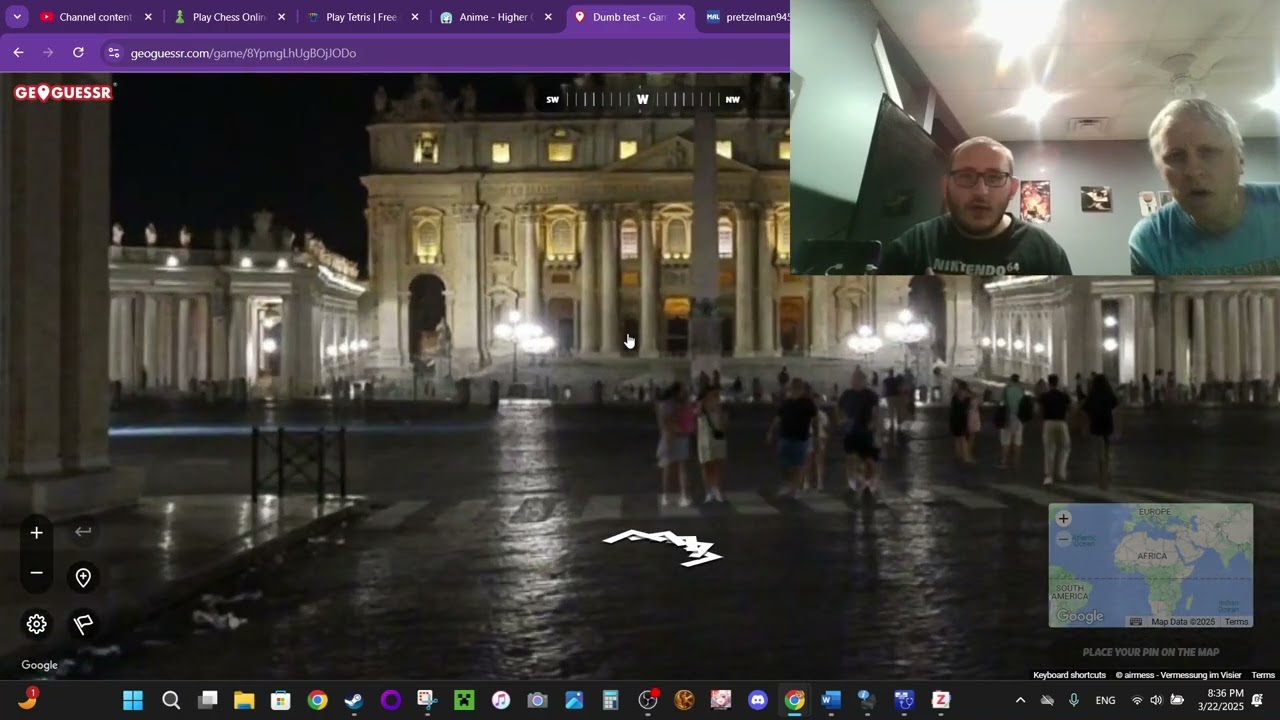Switch to the Anime - Higher tab
1280x720 pixels.
497,17
